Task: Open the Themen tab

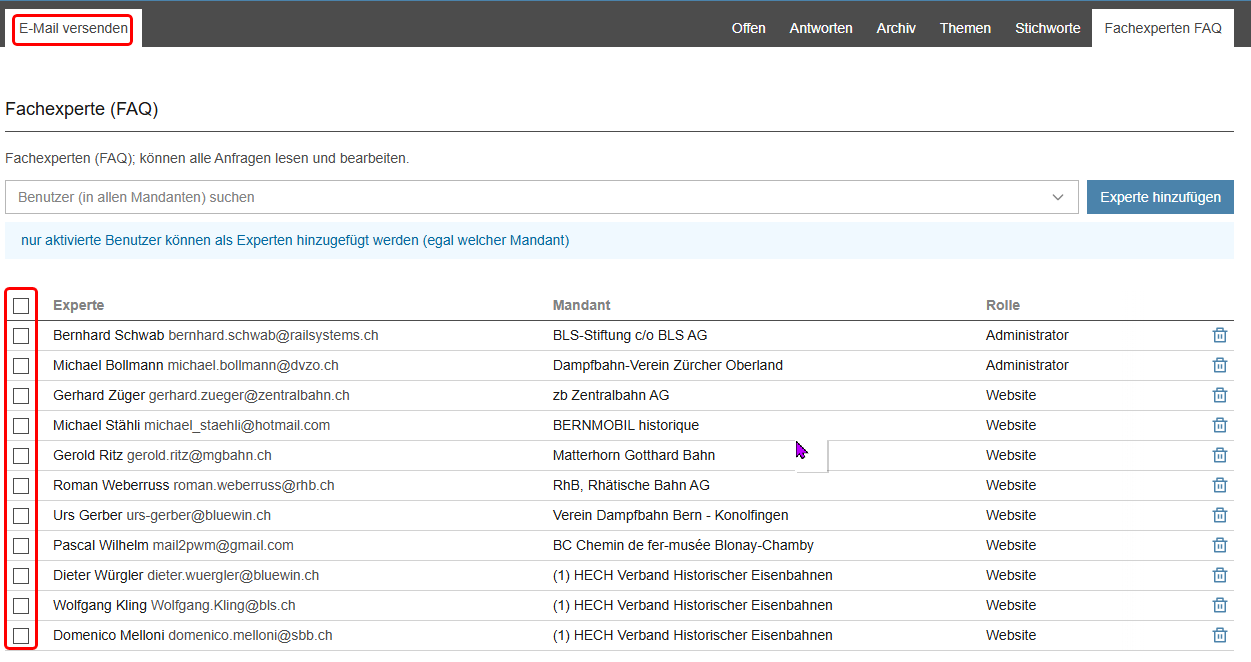Action: click(965, 28)
